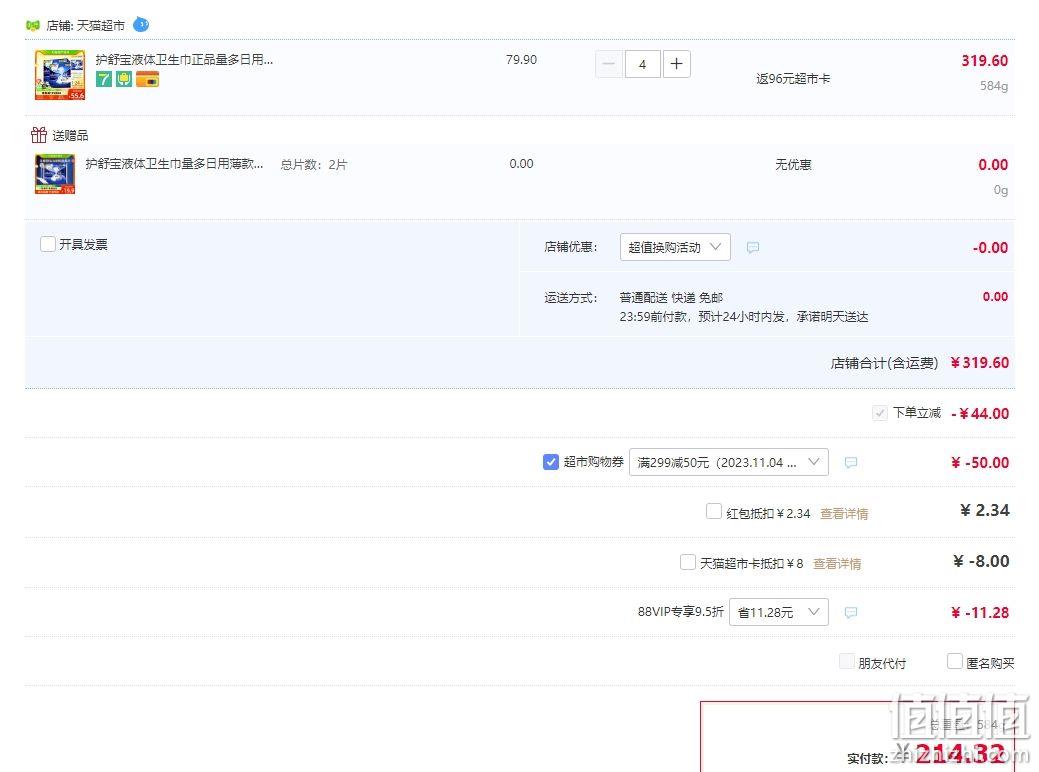Click the unit price 79.90

(x=521, y=60)
